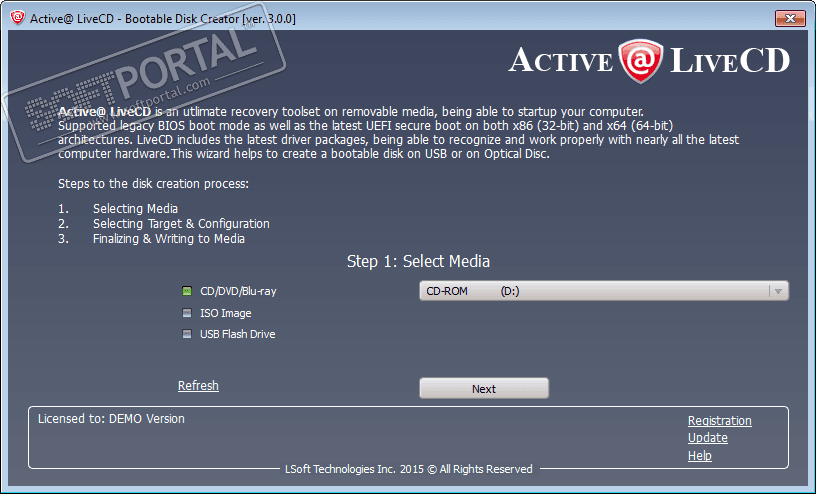Open the CD-ROM (D:) drive dropdown
Viewport: 816px width, 494px height.
[x=604, y=291]
